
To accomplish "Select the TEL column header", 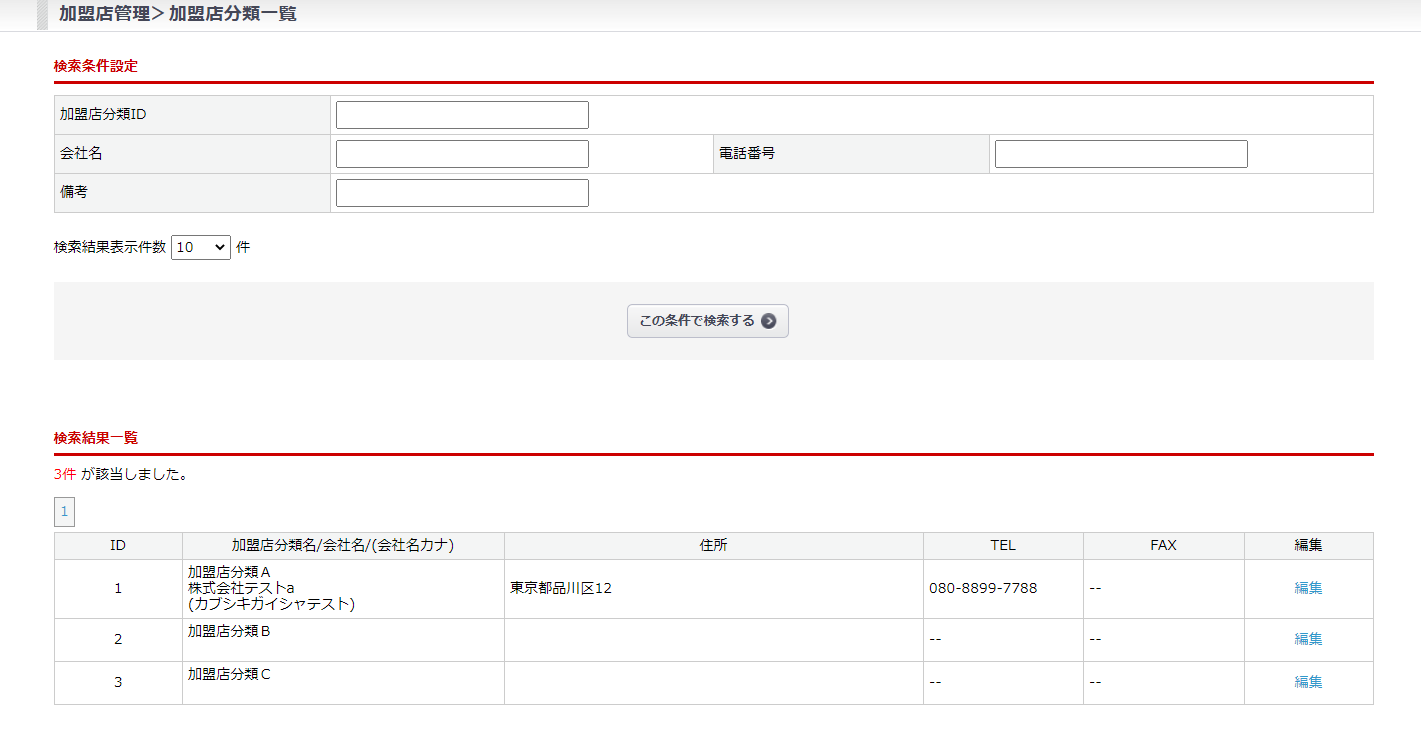I will [1002, 546].
